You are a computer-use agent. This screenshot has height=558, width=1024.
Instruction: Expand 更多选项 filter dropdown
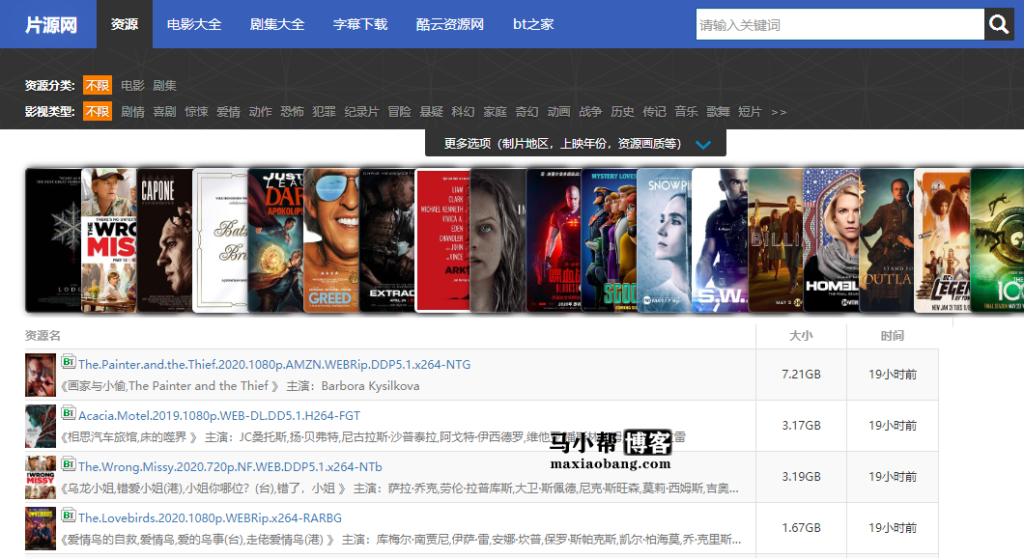click(x=575, y=143)
